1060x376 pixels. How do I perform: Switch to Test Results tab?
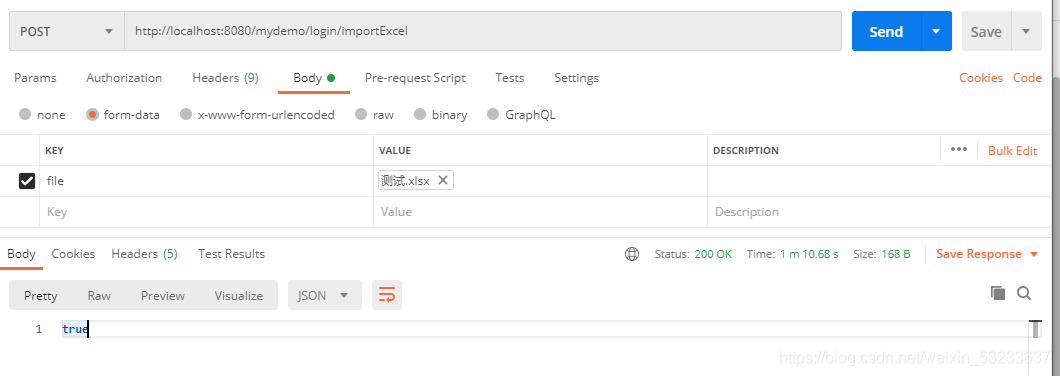[x=231, y=254]
